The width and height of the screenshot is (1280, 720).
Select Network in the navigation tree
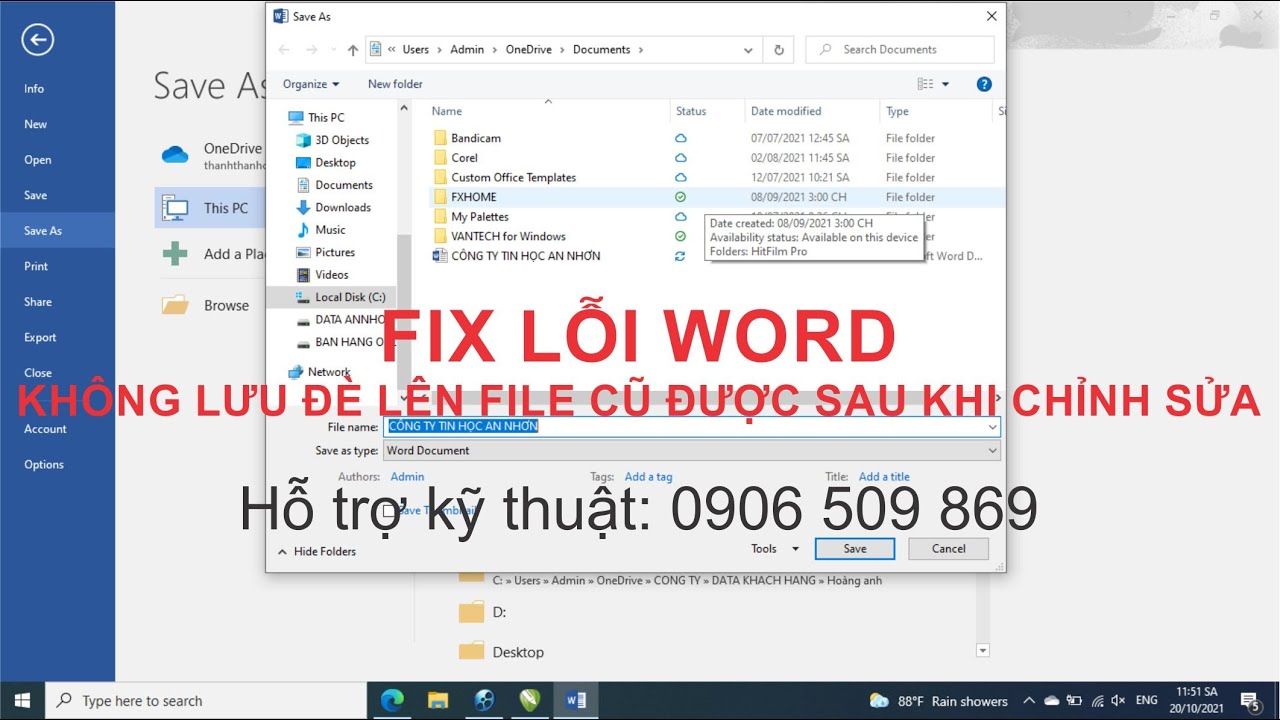click(x=319, y=372)
